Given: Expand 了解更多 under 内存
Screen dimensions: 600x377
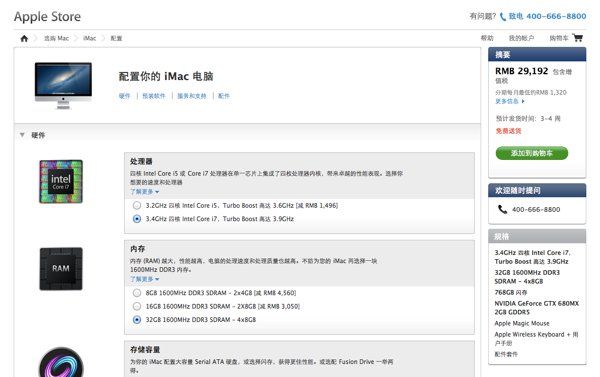Looking at the screenshot, I should click(145, 279).
